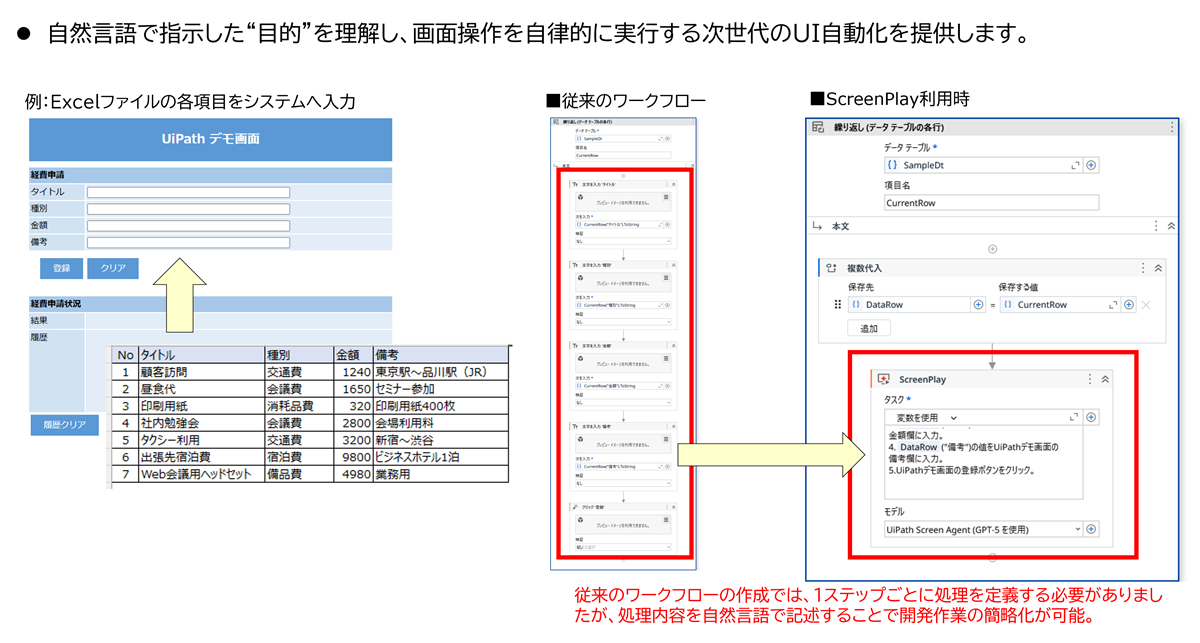Image resolution: width=1200 pixels, height=643 pixels.
Task: Collapse the 複数代入 activity
Action: click(1158, 268)
